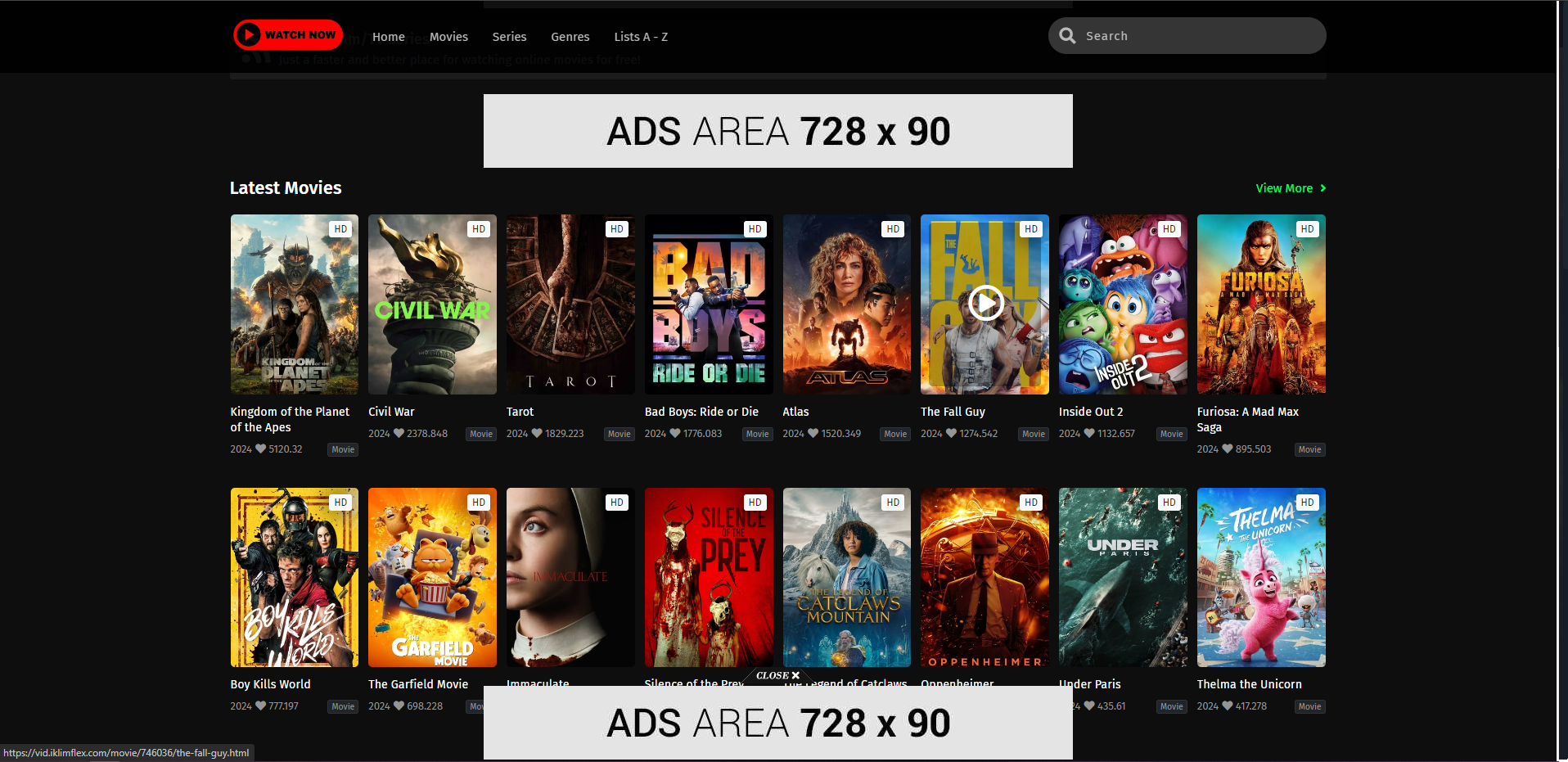Click heart icon under Kingdom of the Planet of the Apes
This screenshot has height=762, width=1568.
click(260, 449)
